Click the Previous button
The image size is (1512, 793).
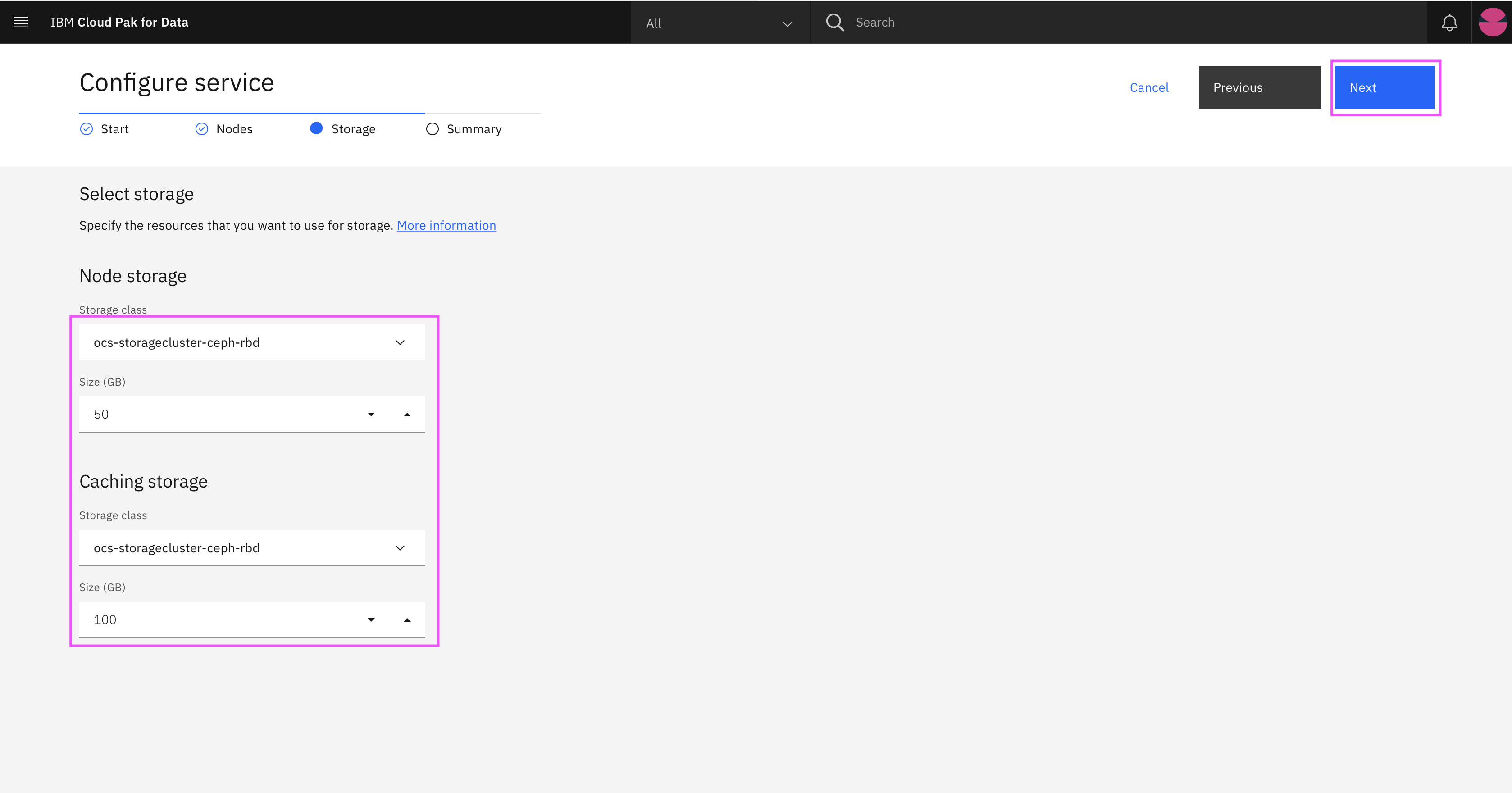[1260, 87]
